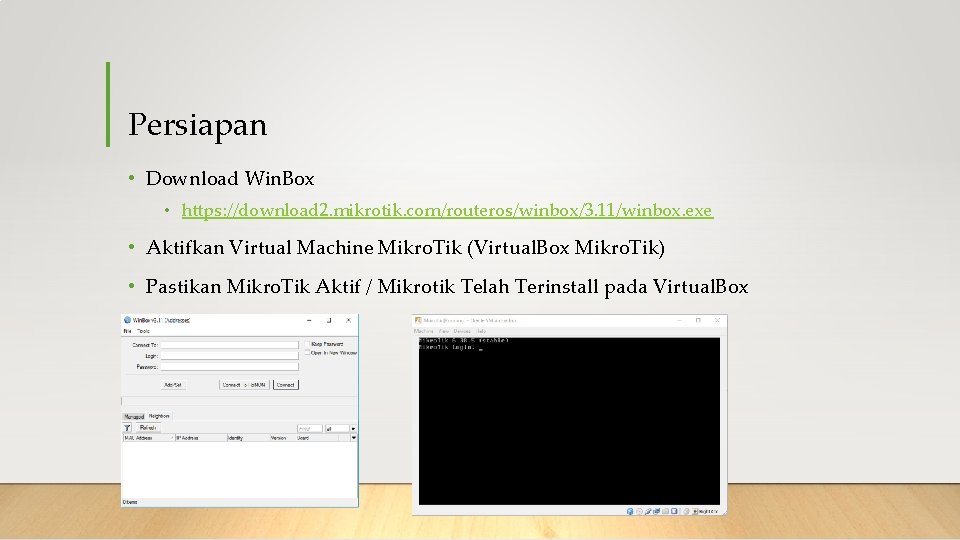Open the Machine menu in VirtualBox
The height and width of the screenshot is (540, 960).
424,331
